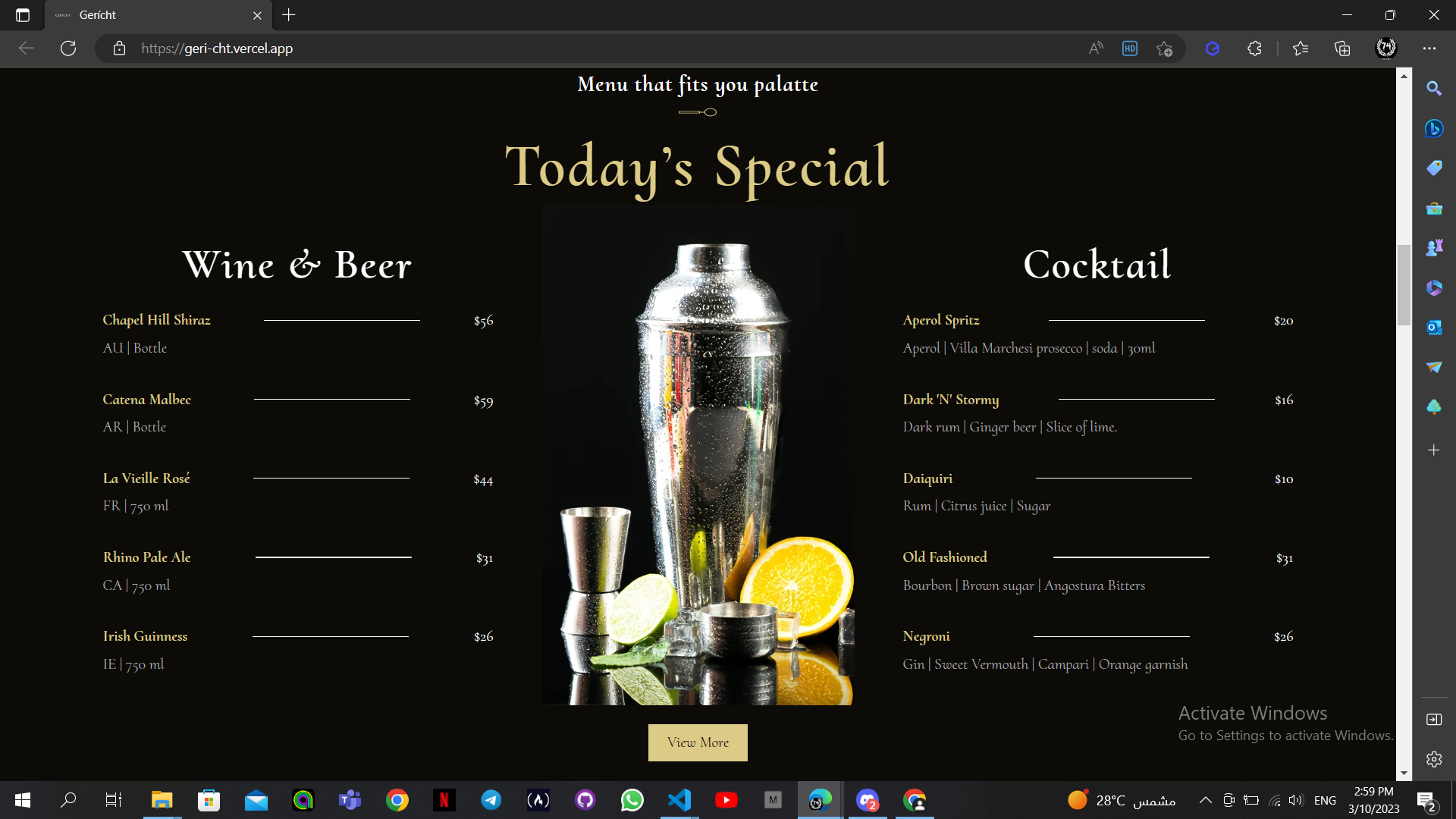Open Bing chat in sidebar
The width and height of the screenshot is (1456, 819).
click(1433, 128)
